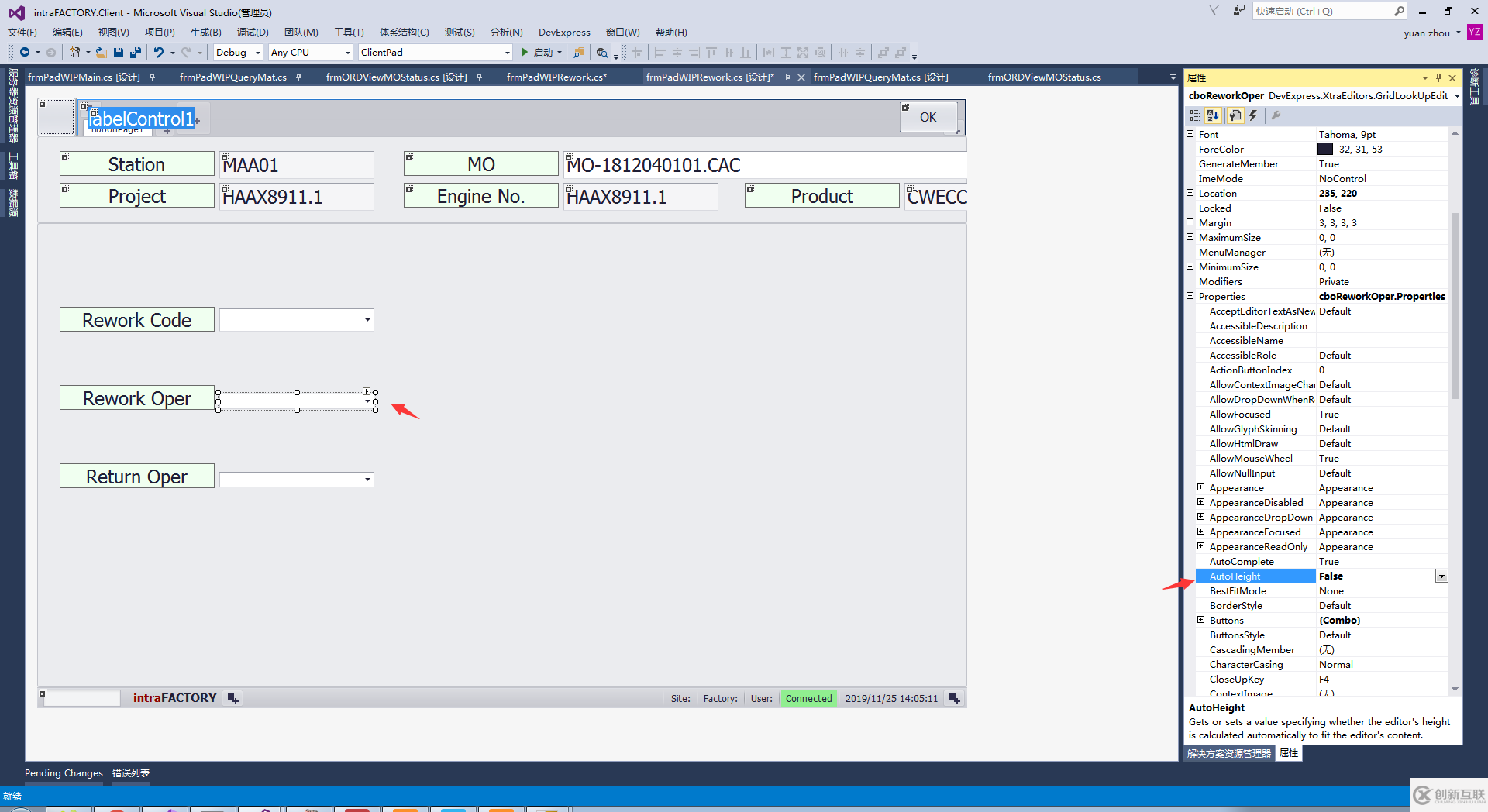
Task: Click the Redo toolbar icon
Action: click(x=186, y=53)
